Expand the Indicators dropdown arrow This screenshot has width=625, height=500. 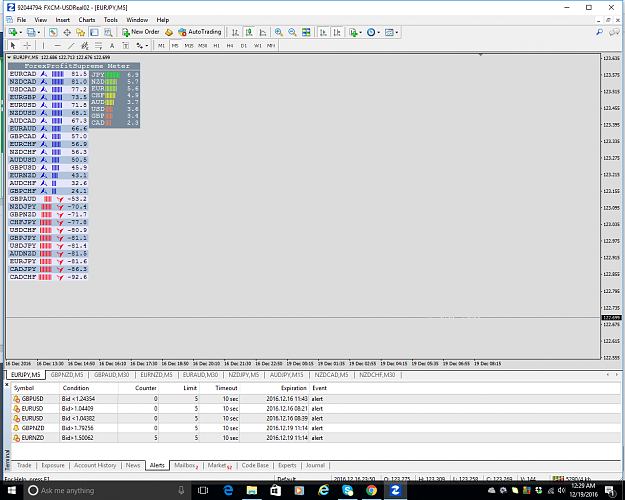(x=360, y=33)
